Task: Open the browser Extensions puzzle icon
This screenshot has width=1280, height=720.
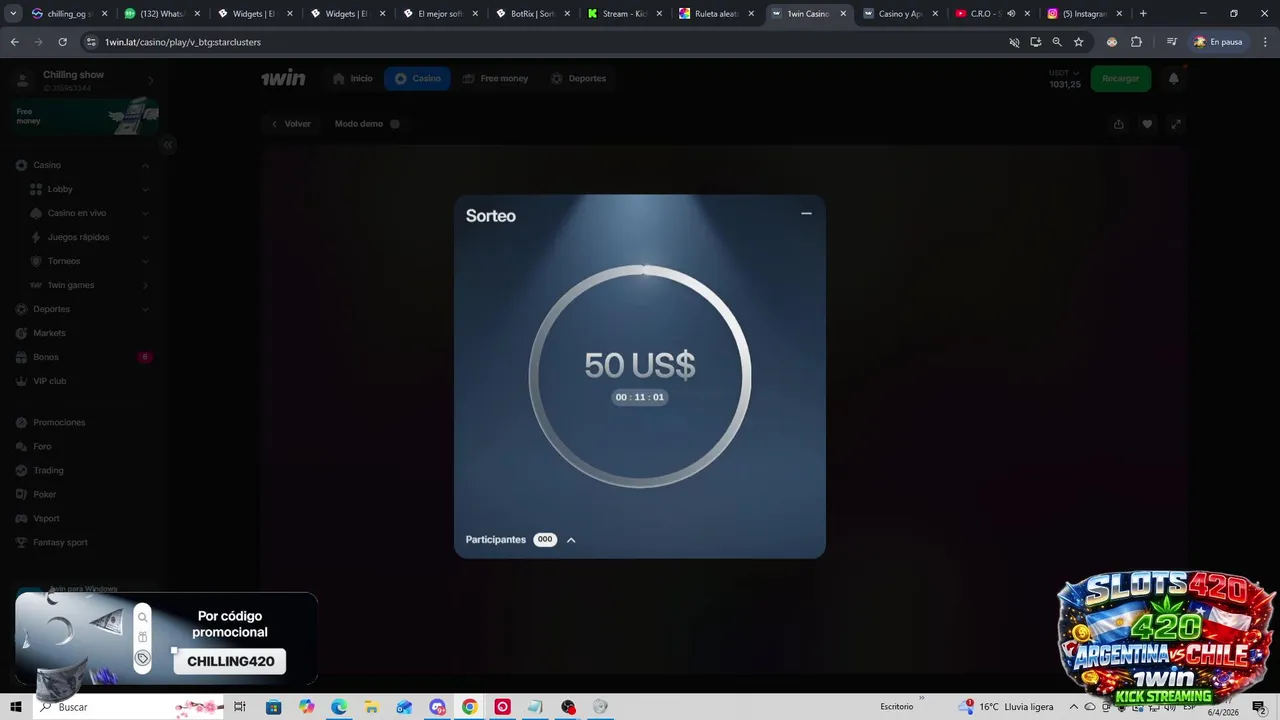Action: coord(1136,42)
